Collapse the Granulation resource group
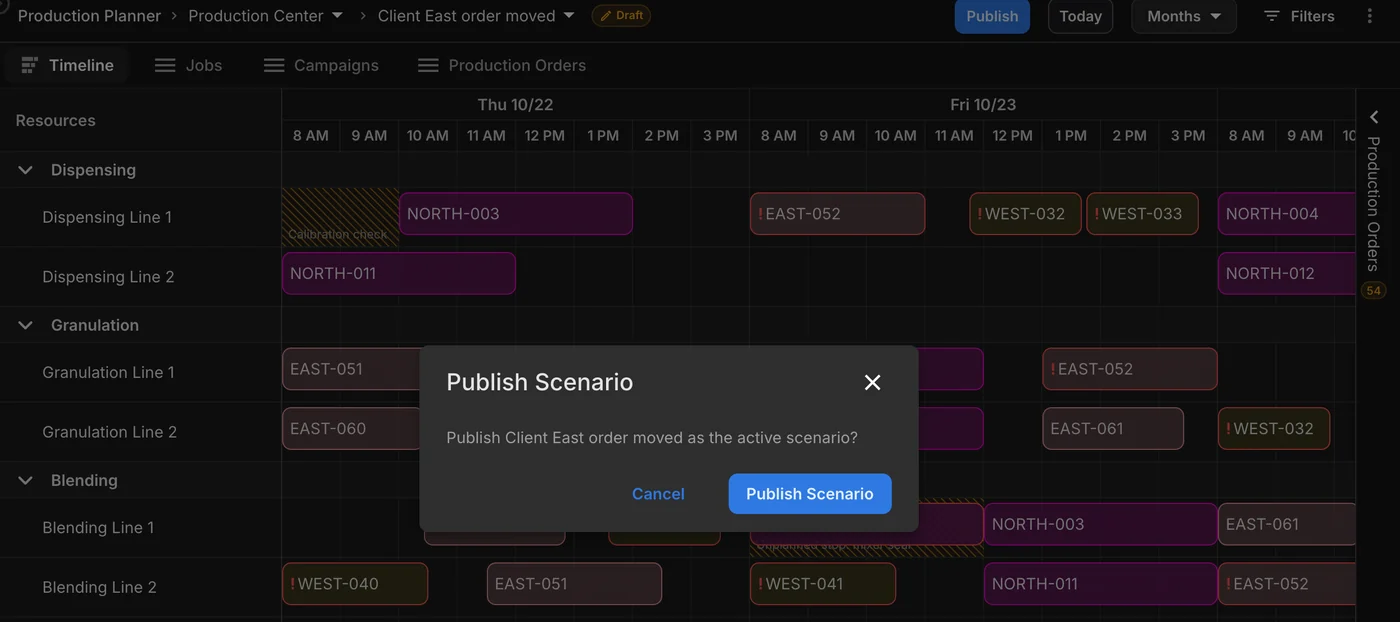This screenshot has width=1400, height=622. [26, 325]
